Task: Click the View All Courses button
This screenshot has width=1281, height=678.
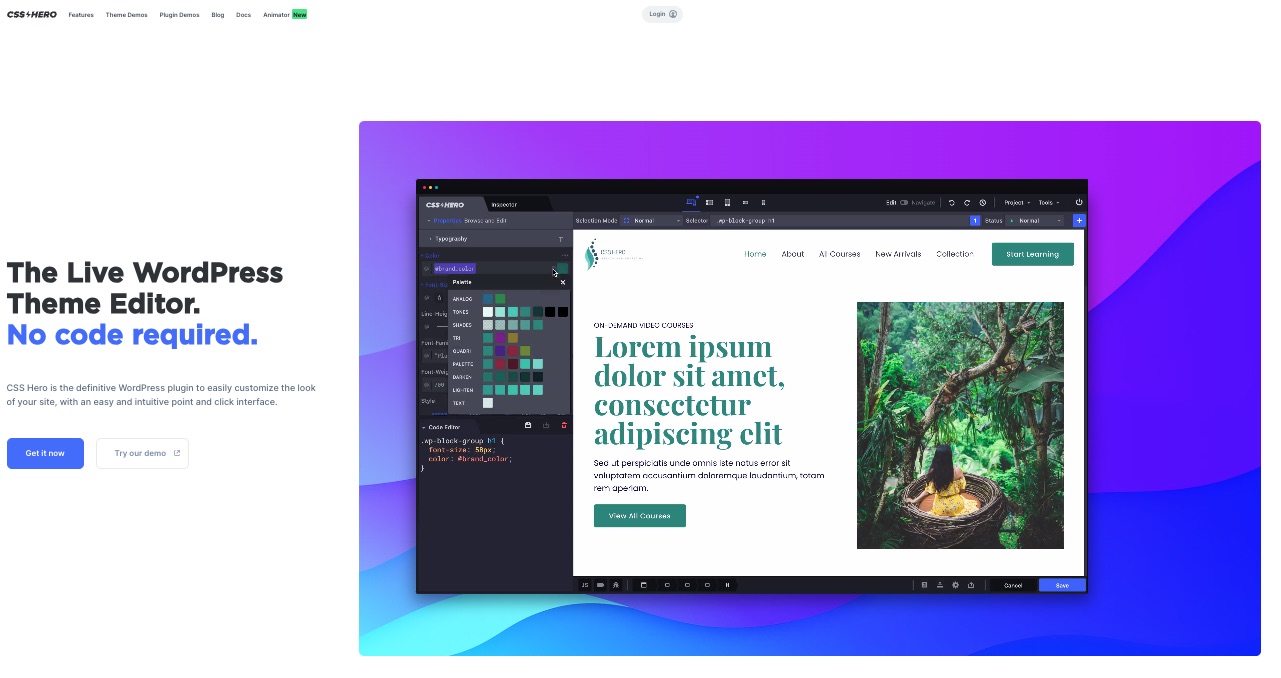Action: point(640,515)
